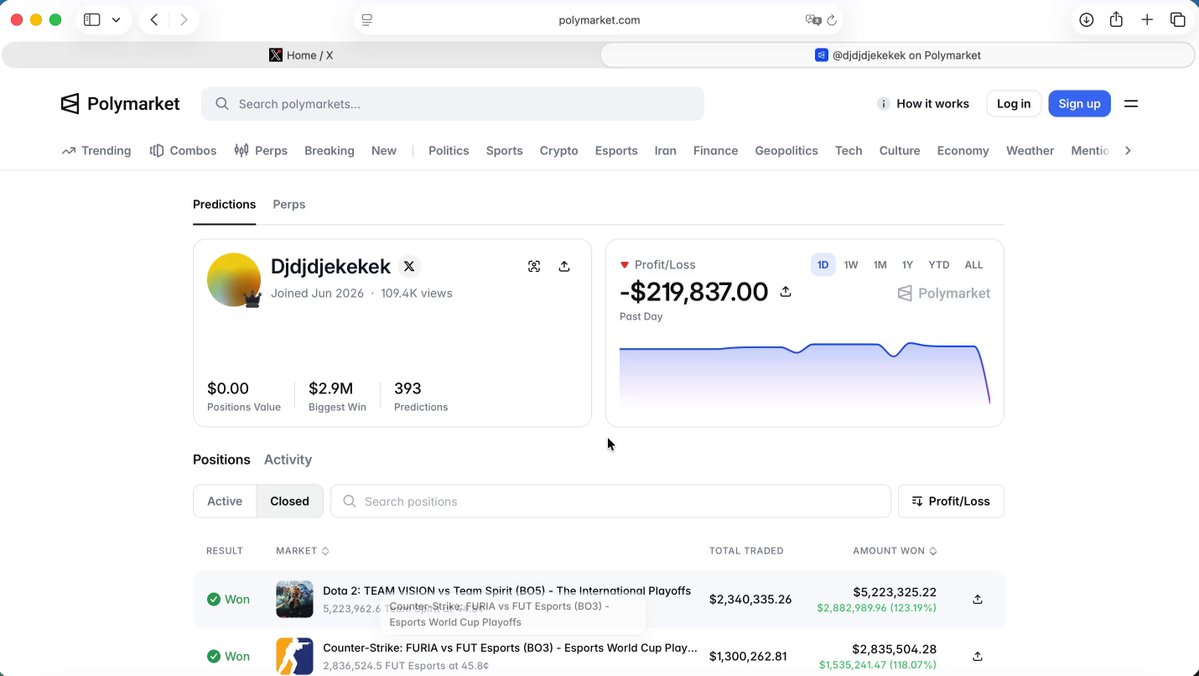
Task: Open the Profit/Loss sort dropdown
Action: 950,502
